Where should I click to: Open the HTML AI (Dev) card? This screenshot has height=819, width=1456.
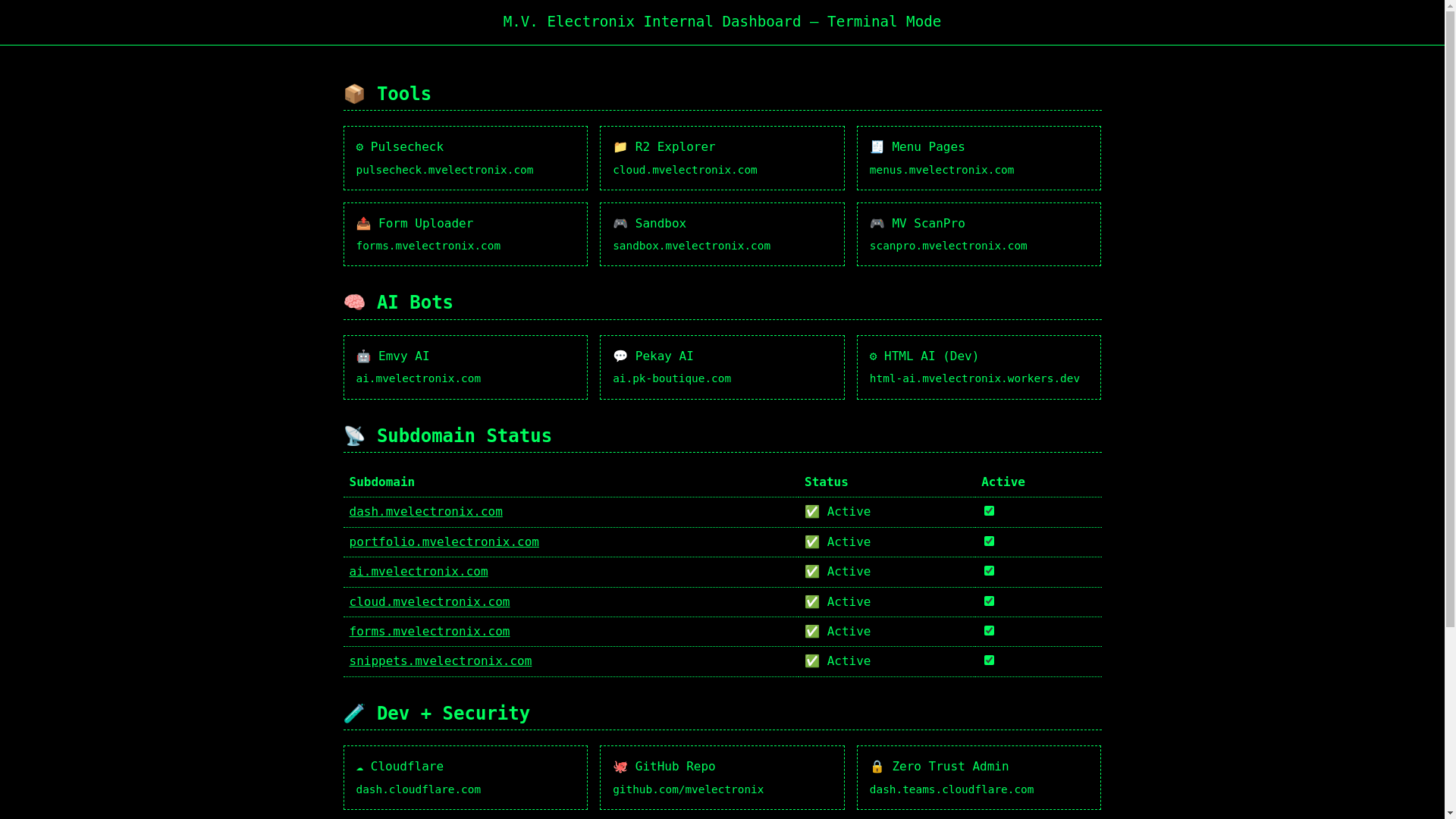[x=979, y=367]
